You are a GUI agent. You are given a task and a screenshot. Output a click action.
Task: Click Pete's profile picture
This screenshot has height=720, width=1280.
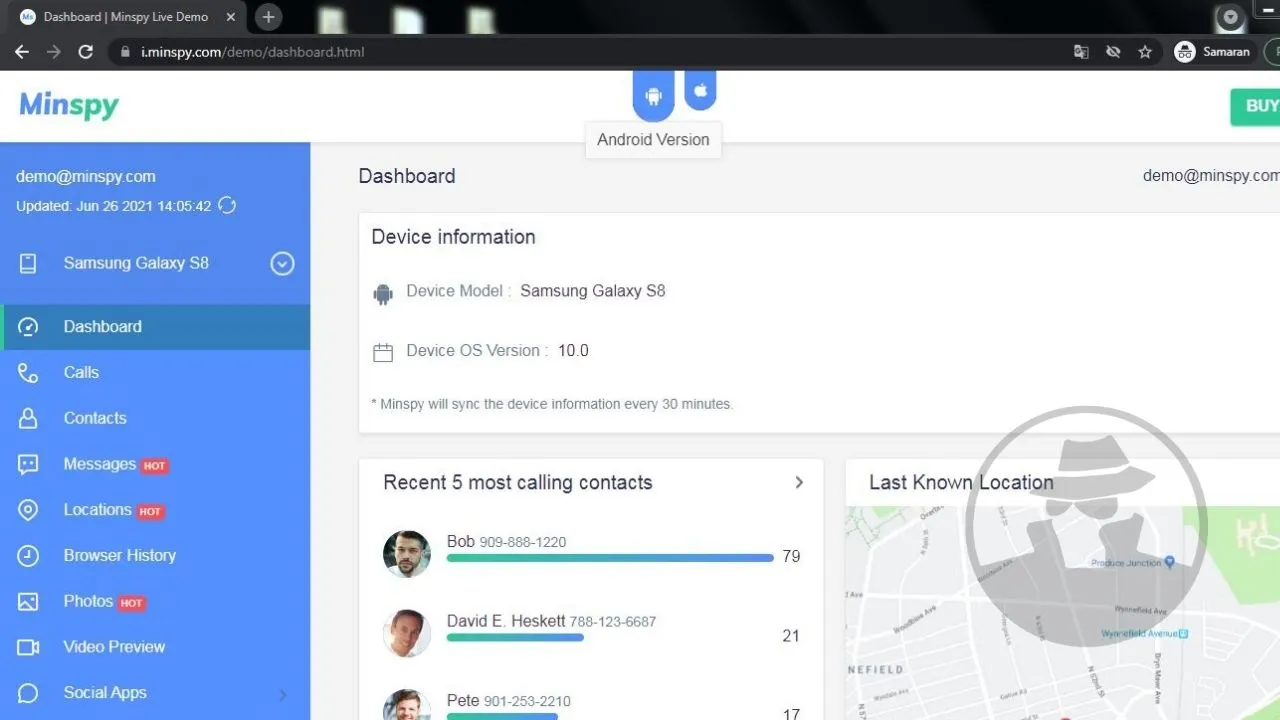(x=407, y=704)
